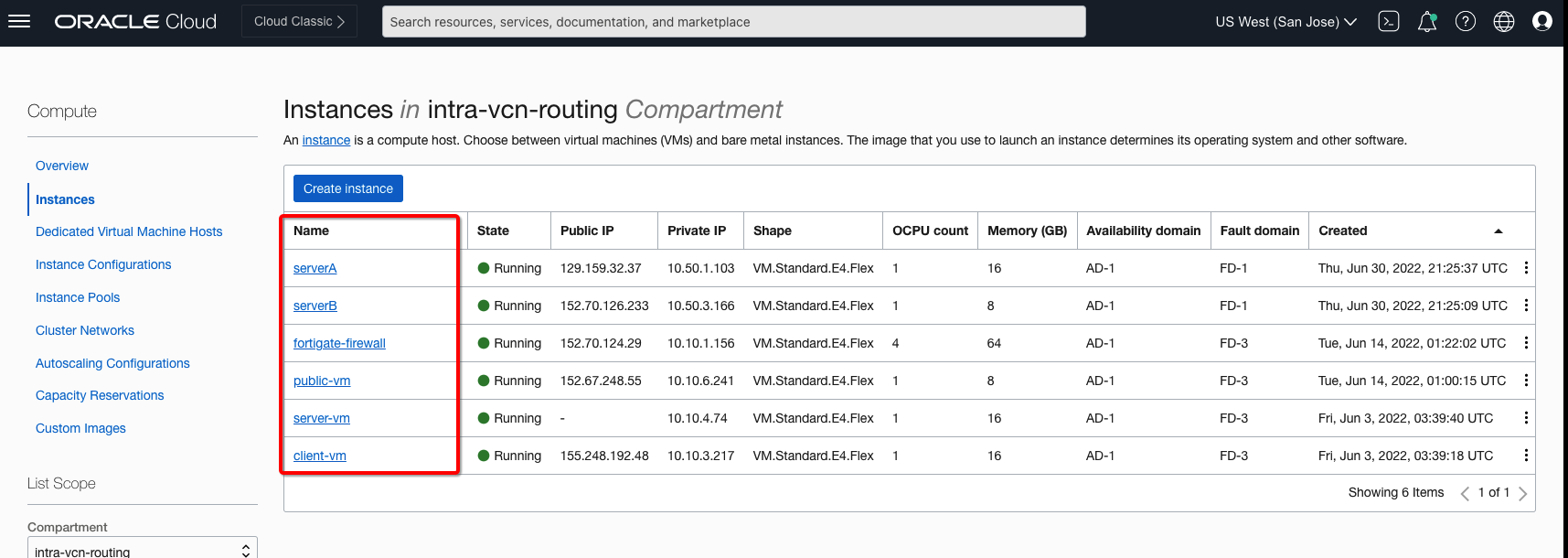Click Running status of fortigate-firewall row
The width and height of the screenshot is (1568, 558).
coord(510,343)
